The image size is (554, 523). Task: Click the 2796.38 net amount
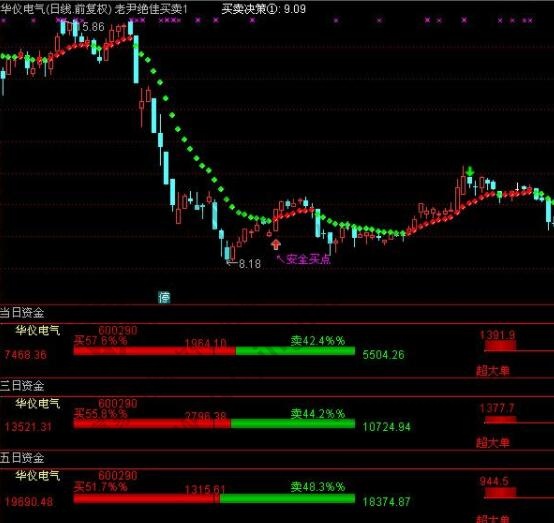click(206, 416)
